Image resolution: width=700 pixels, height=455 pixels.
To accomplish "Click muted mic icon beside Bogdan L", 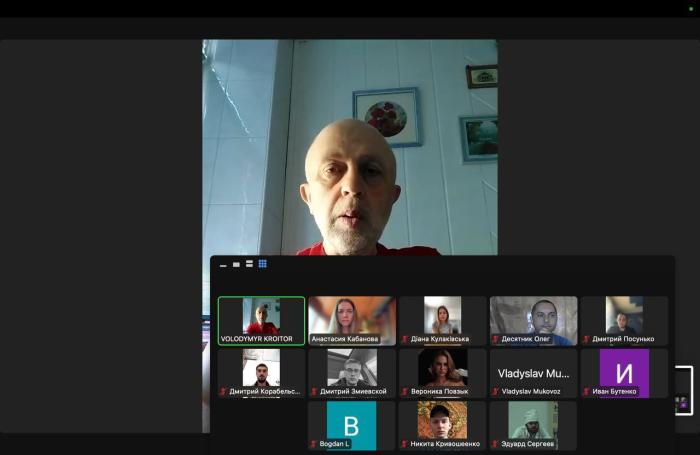I will (313, 444).
